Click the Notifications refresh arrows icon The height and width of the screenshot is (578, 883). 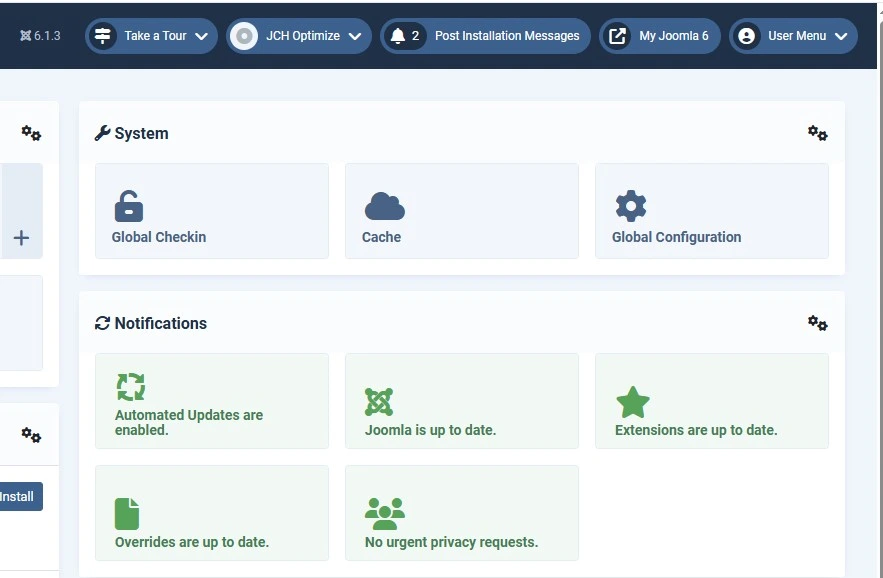pos(102,323)
